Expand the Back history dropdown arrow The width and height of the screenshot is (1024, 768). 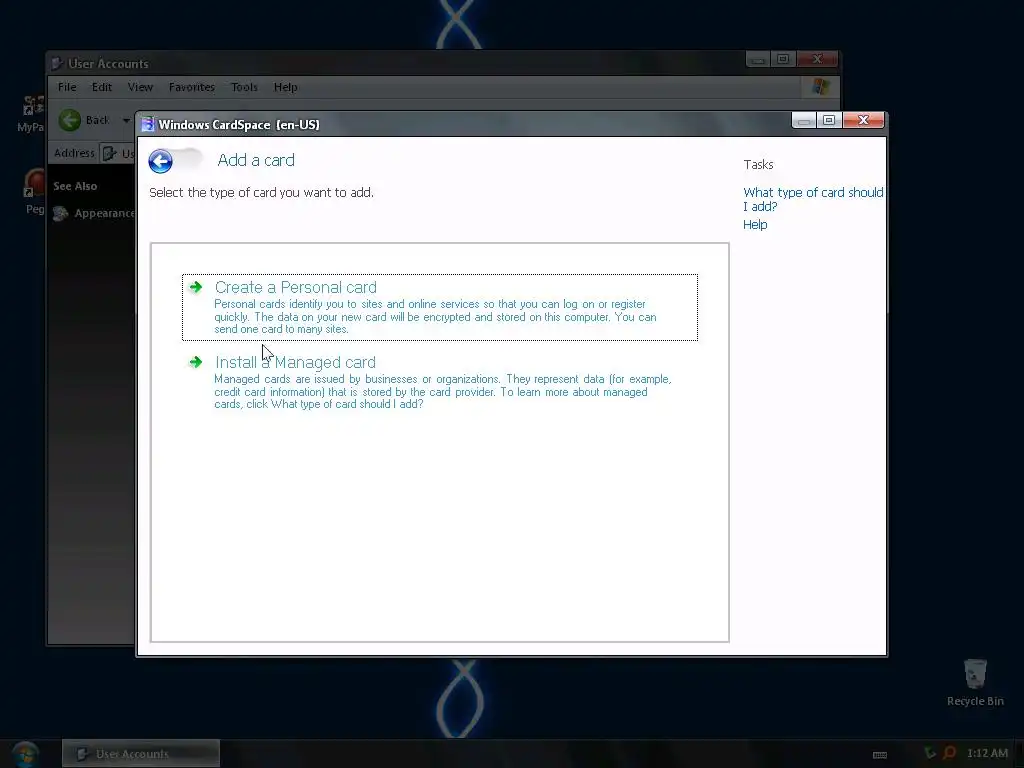pyautogui.click(x=126, y=120)
